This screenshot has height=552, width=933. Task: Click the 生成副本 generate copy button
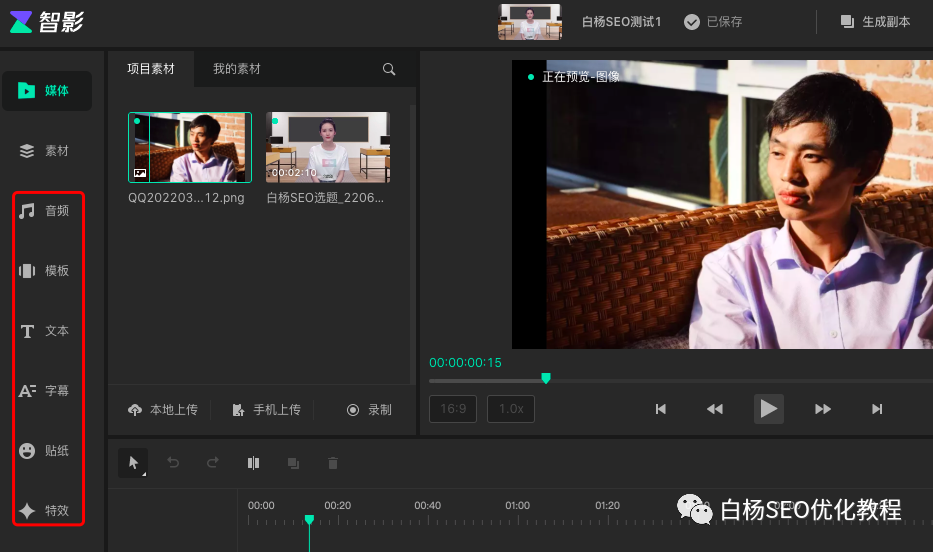point(875,22)
